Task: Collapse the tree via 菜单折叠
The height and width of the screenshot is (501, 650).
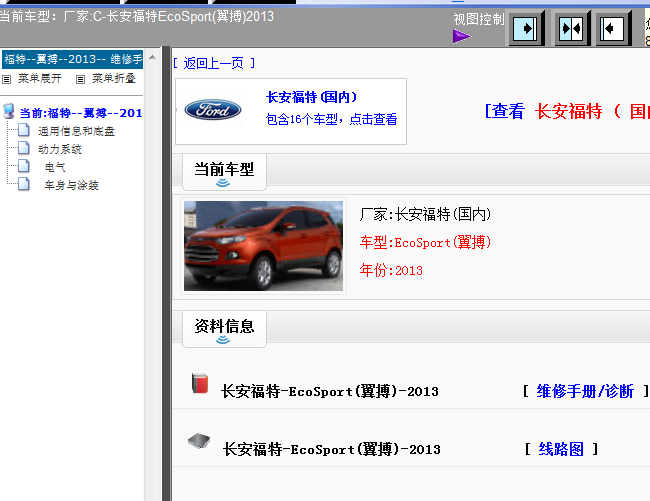Action: [114, 78]
